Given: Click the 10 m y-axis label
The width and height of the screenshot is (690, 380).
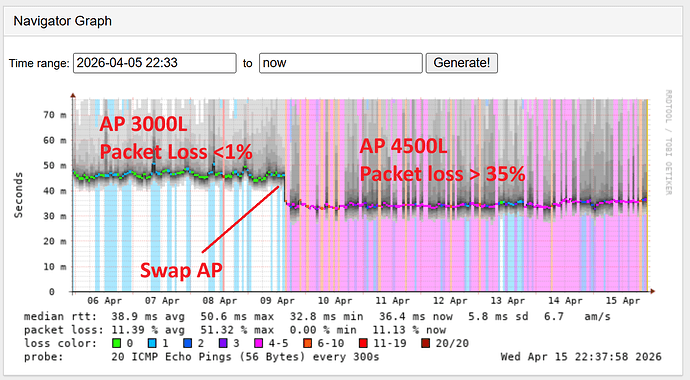Looking at the screenshot, I should click(x=55, y=267).
